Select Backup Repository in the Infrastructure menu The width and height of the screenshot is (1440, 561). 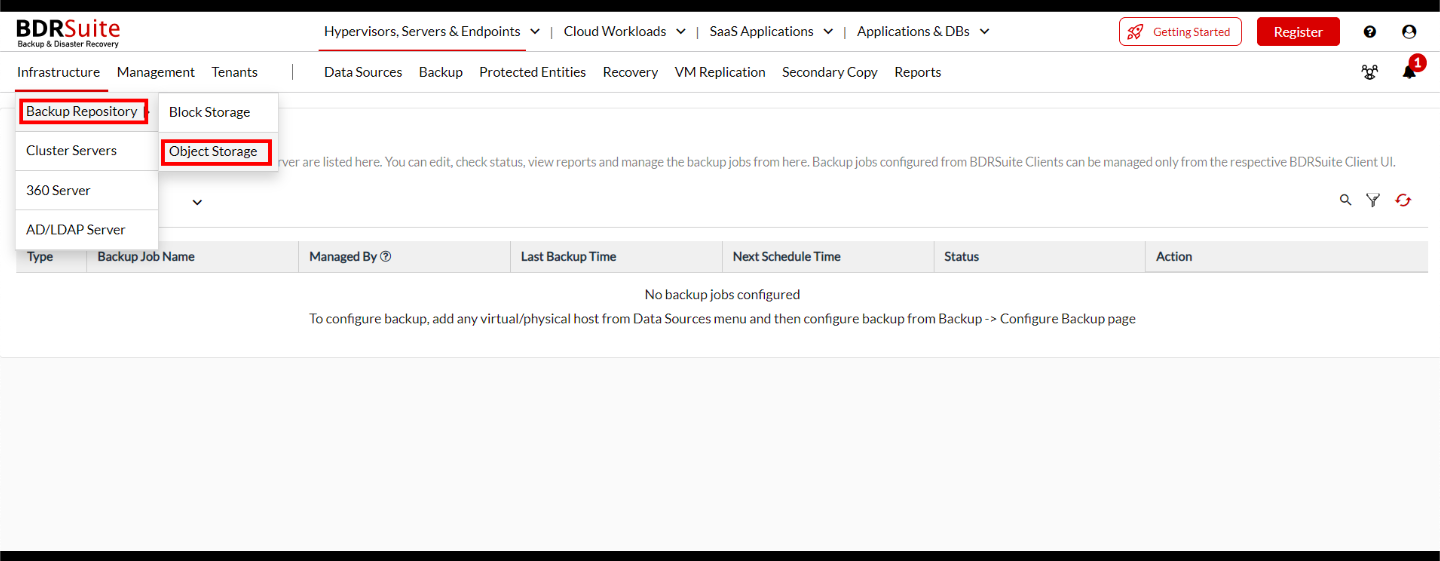pos(85,111)
